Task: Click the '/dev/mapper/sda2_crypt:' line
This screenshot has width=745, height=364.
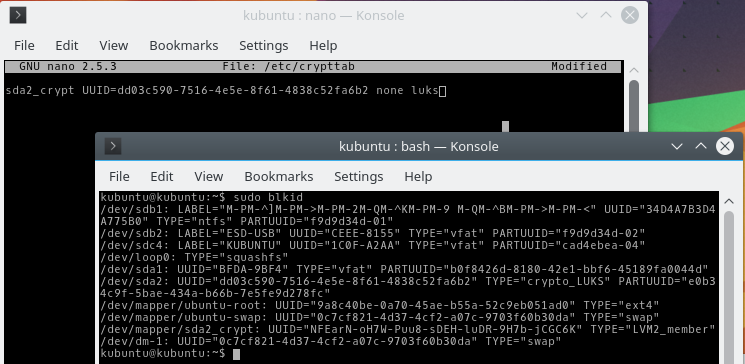Action: (408, 329)
